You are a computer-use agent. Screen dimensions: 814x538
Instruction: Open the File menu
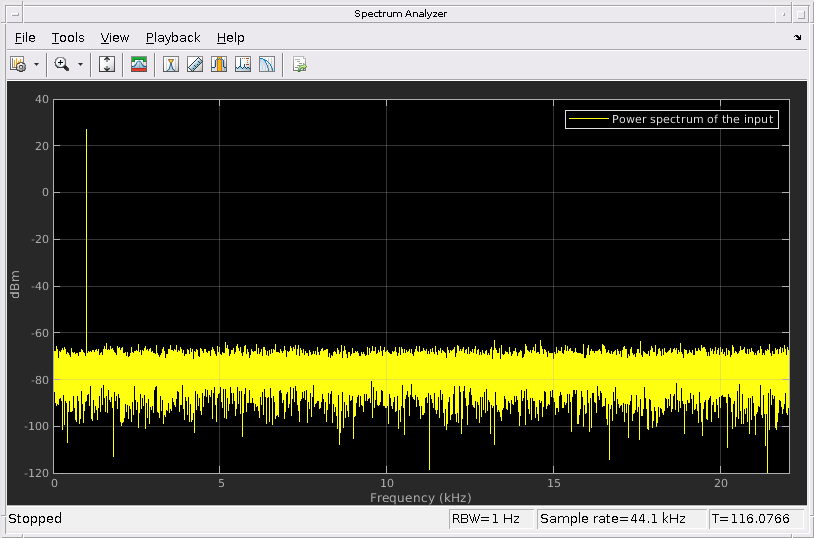(x=25, y=38)
